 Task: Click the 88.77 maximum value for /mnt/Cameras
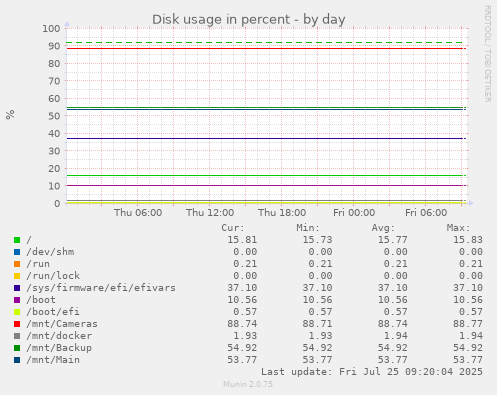468,324
